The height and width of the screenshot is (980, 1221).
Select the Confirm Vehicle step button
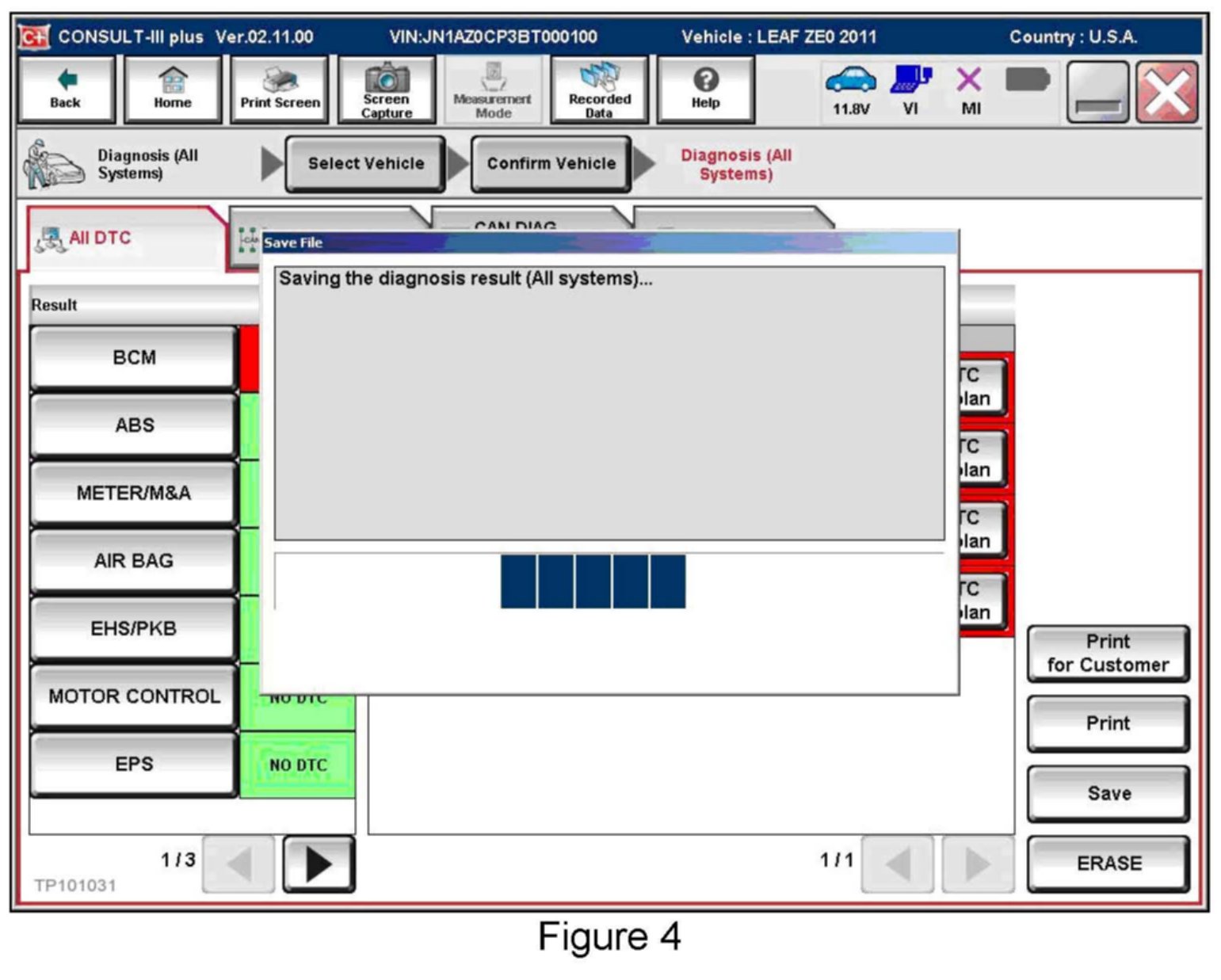click(551, 163)
